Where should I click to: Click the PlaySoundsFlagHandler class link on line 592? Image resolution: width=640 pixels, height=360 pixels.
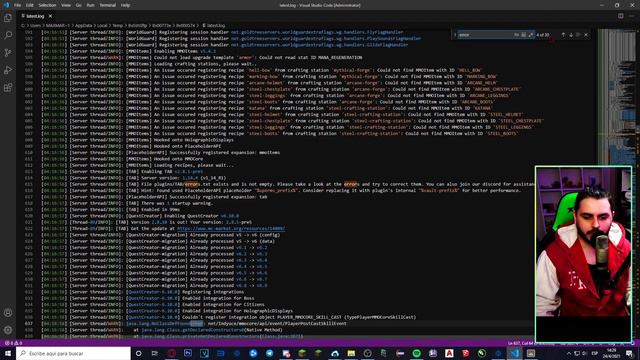[326, 38]
